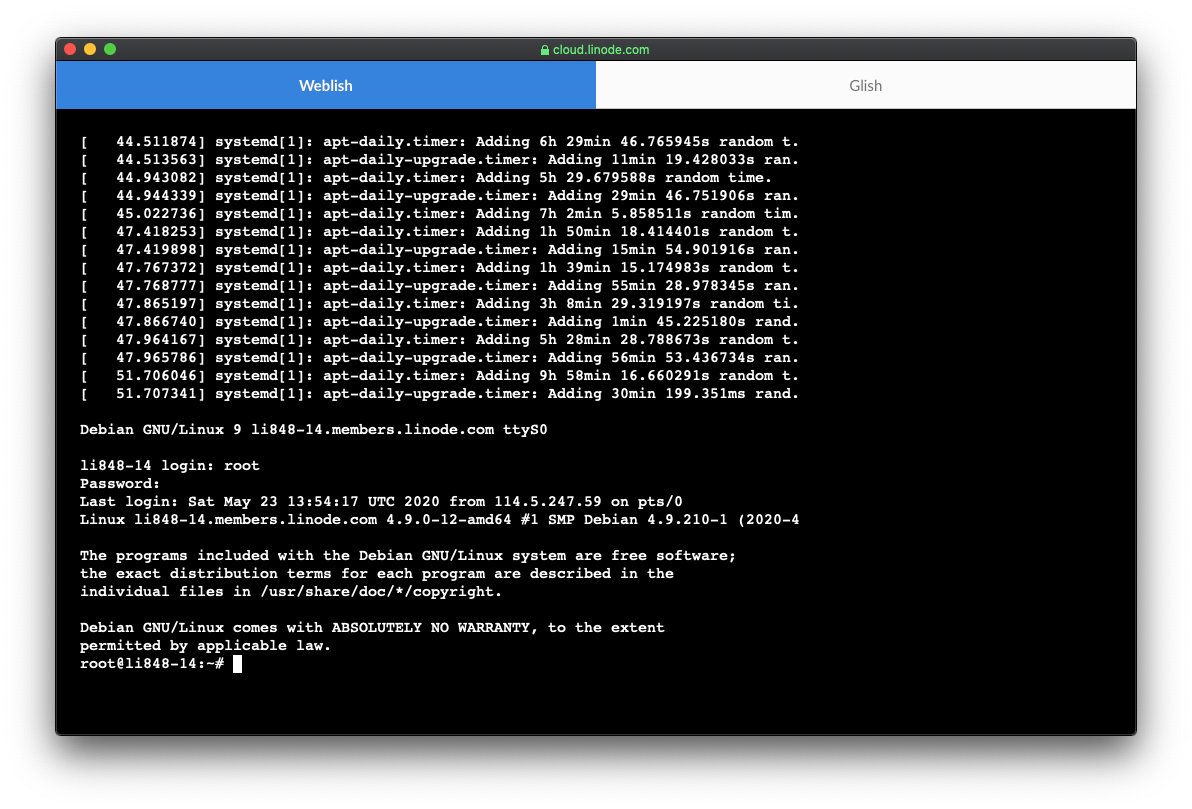The image size is (1192, 809).
Task: Click the root@li848-14 shell prompt
Action: (x=150, y=664)
